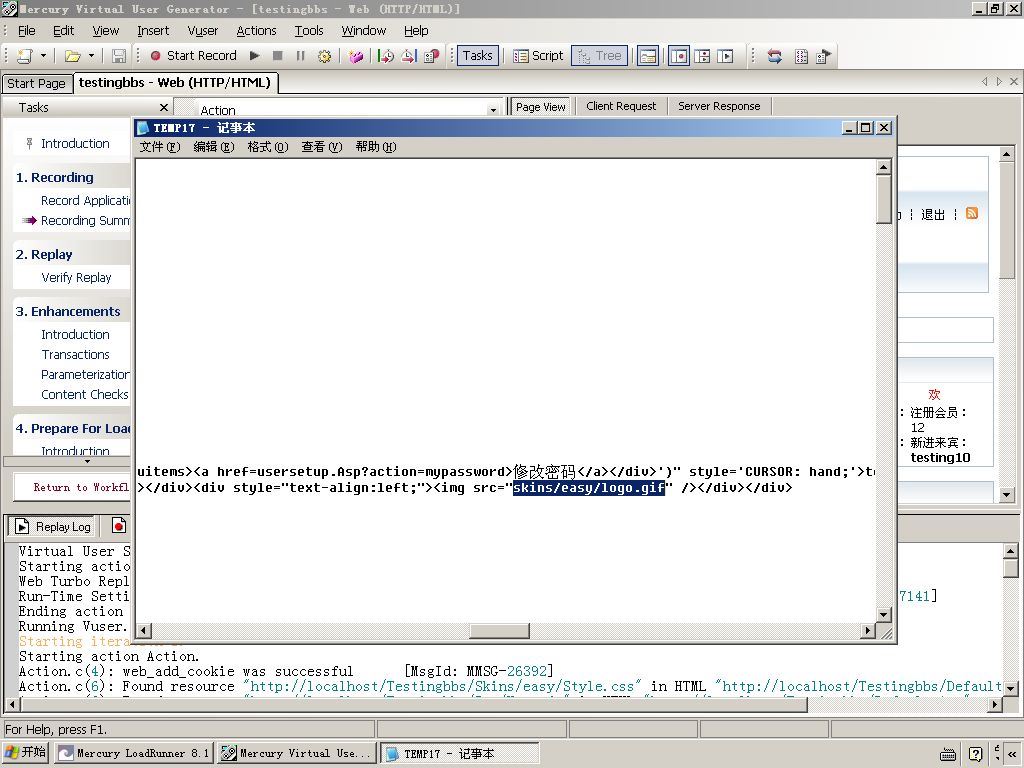Select the Client Request tab
The height and width of the screenshot is (768, 1024).
point(621,106)
